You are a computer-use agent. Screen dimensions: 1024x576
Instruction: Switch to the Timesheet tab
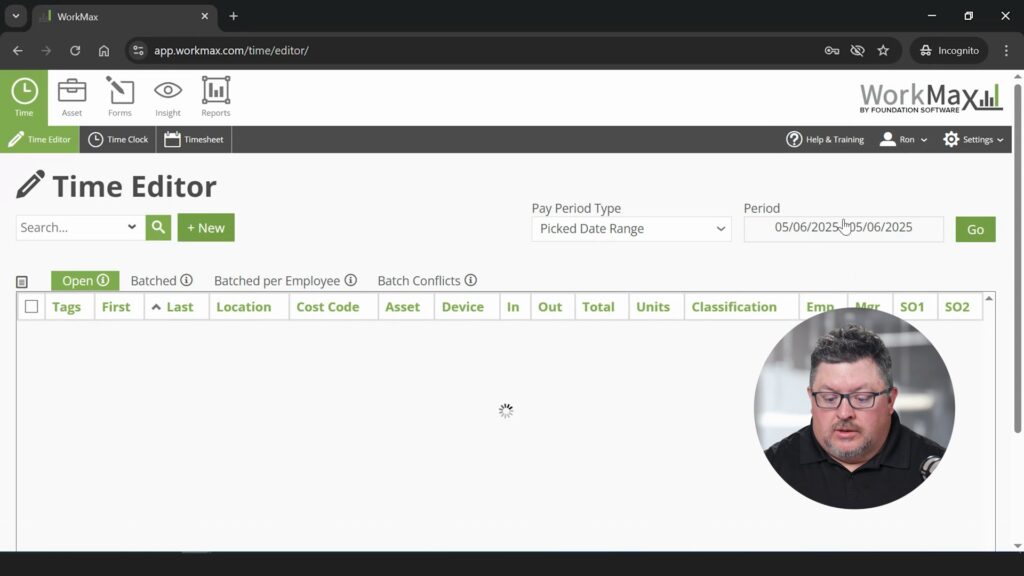click(194, 140)
